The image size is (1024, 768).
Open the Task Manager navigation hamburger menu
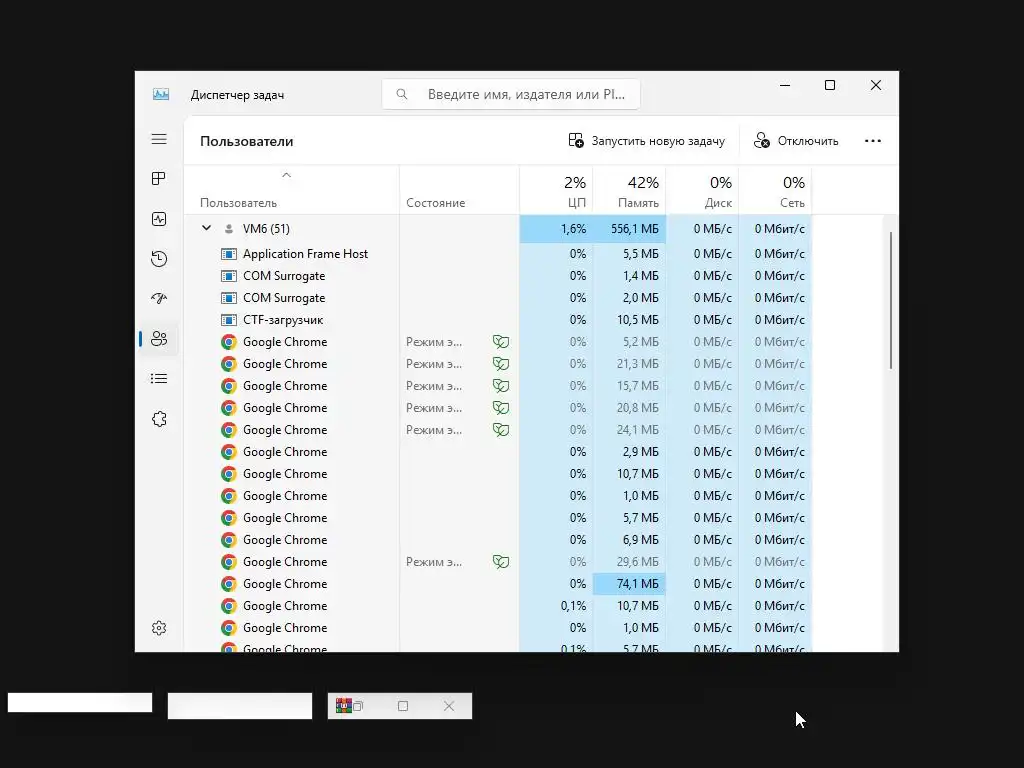click(x=159, y=139)
